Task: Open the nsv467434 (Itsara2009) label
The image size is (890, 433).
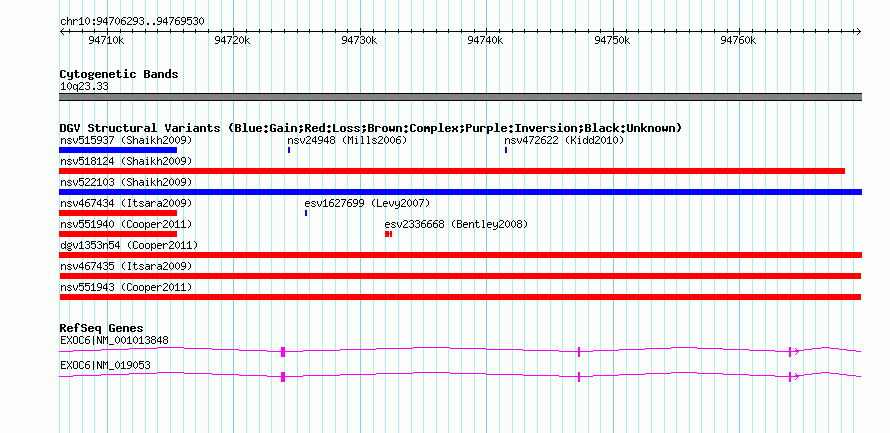Action: pos(126,203)
